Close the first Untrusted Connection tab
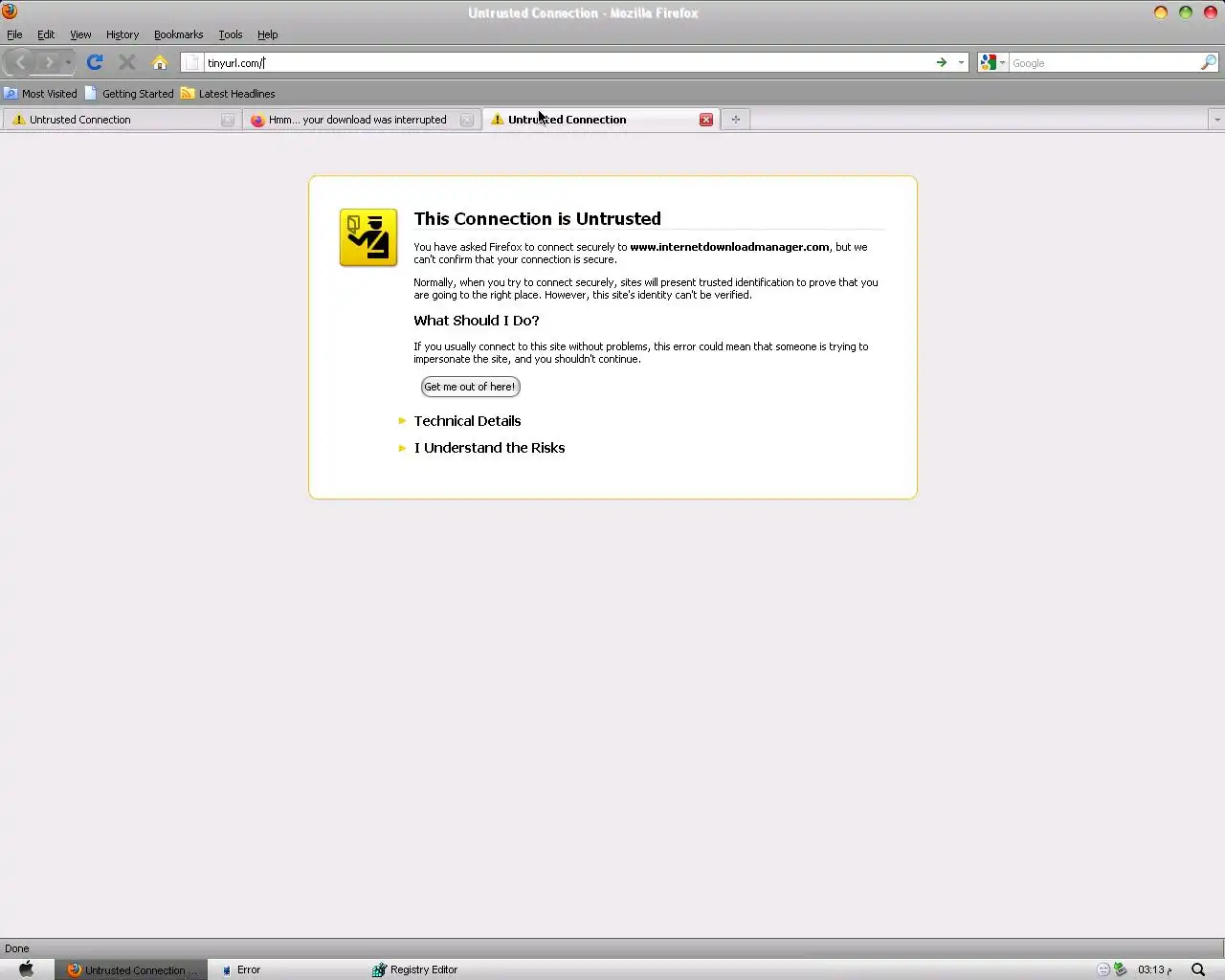 [228, 120]
